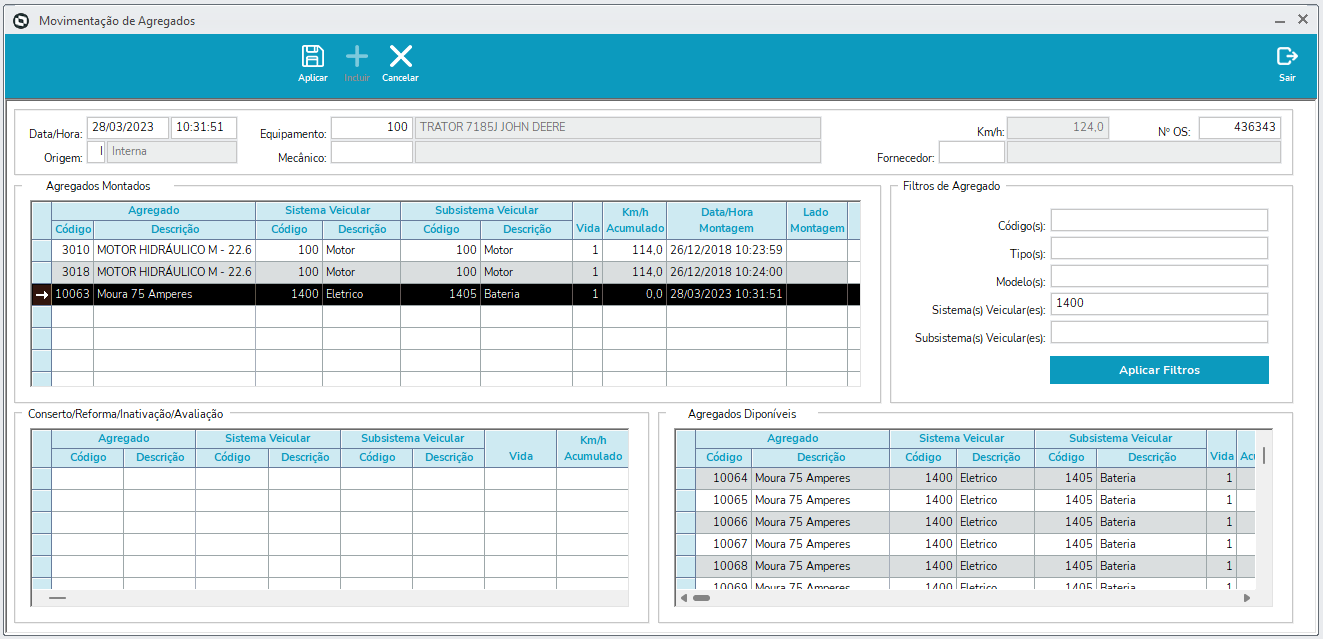Click vertical scrollbar of Agregados Disponíveis

point(1263,455)
